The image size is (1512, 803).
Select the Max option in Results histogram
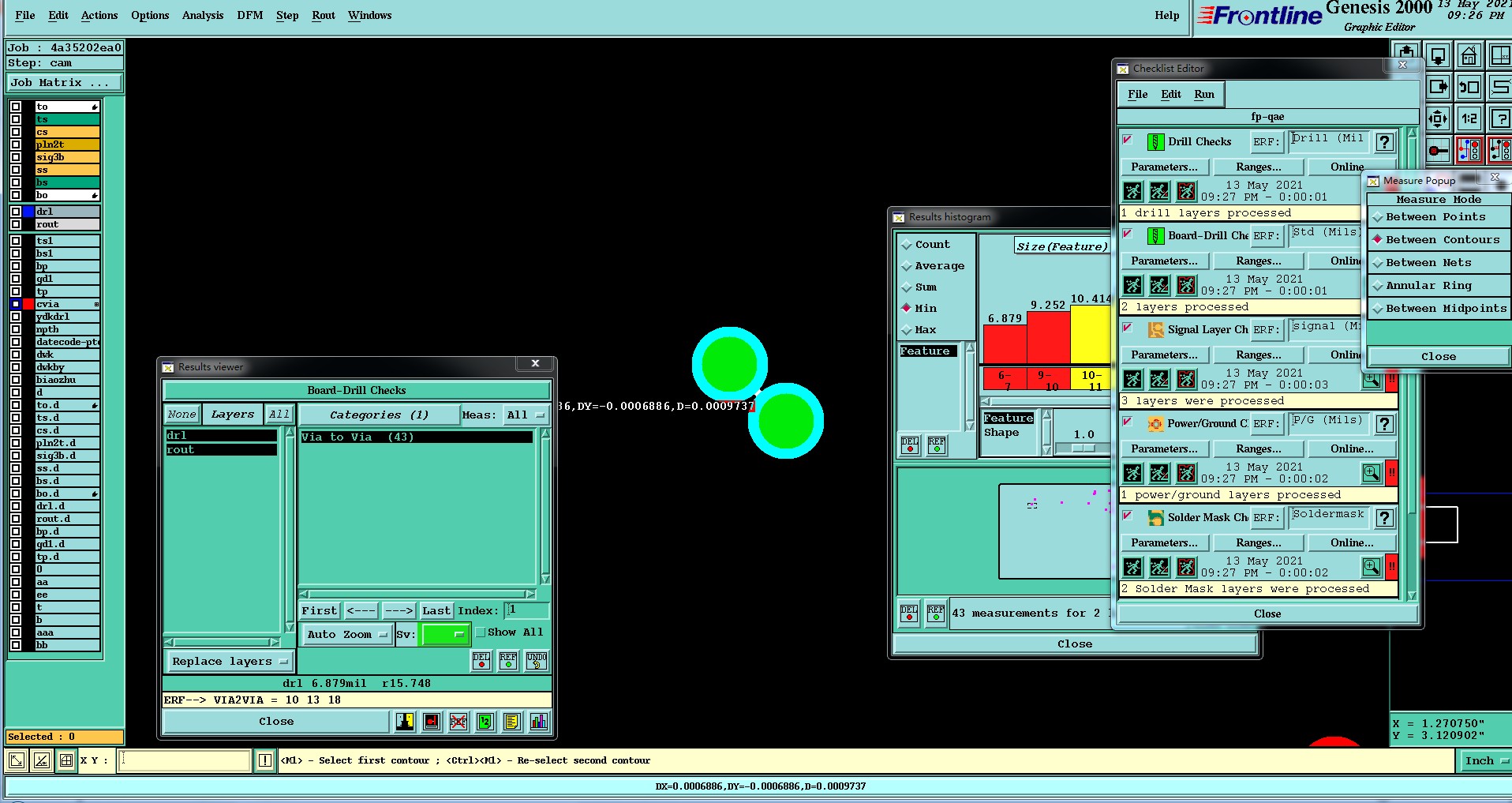point(920,330)
